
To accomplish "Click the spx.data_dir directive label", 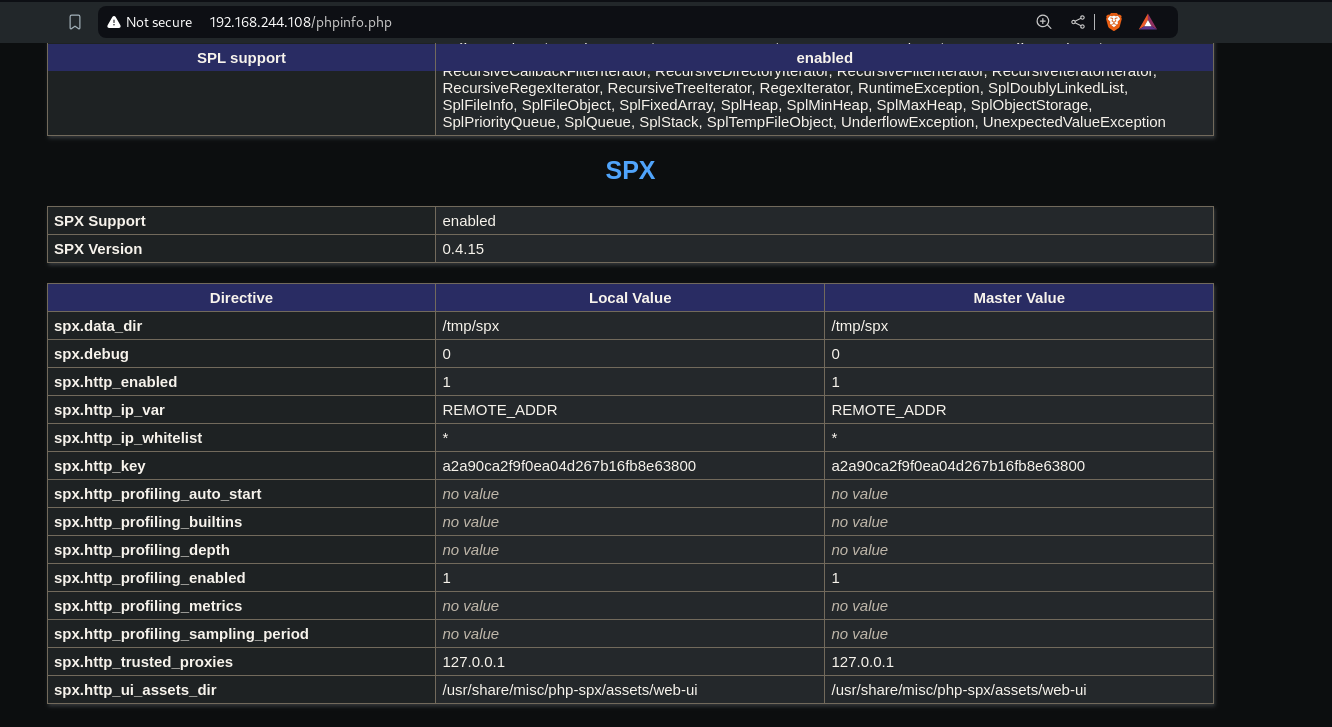I will click(98, 325).
